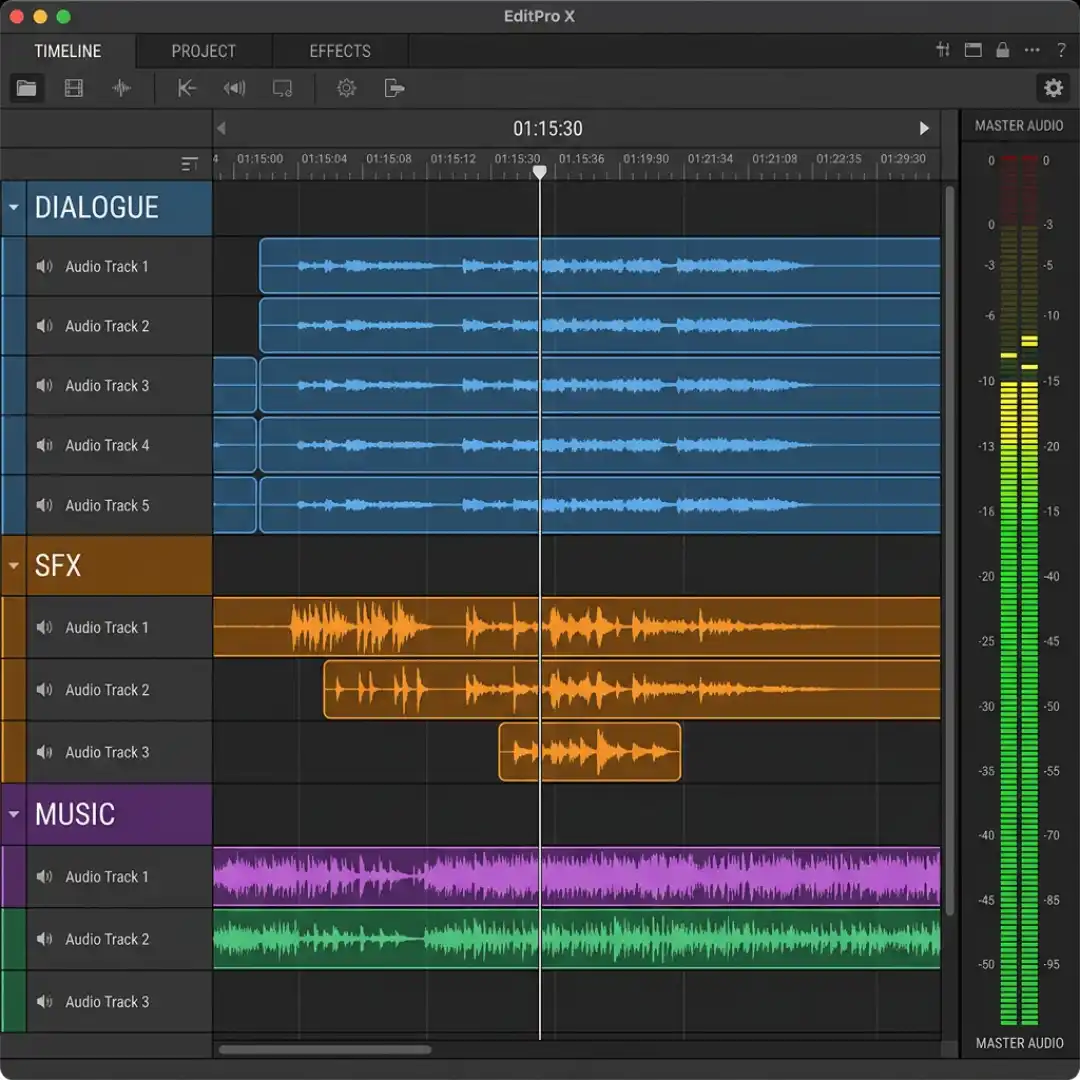
Task: Click the window layout icon in tab bar
Action: coord(973,50)
